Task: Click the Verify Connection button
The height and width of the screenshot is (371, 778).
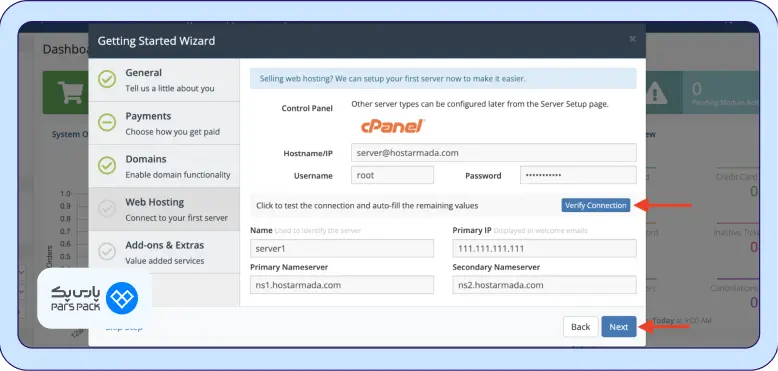Action: click(595, 205)
